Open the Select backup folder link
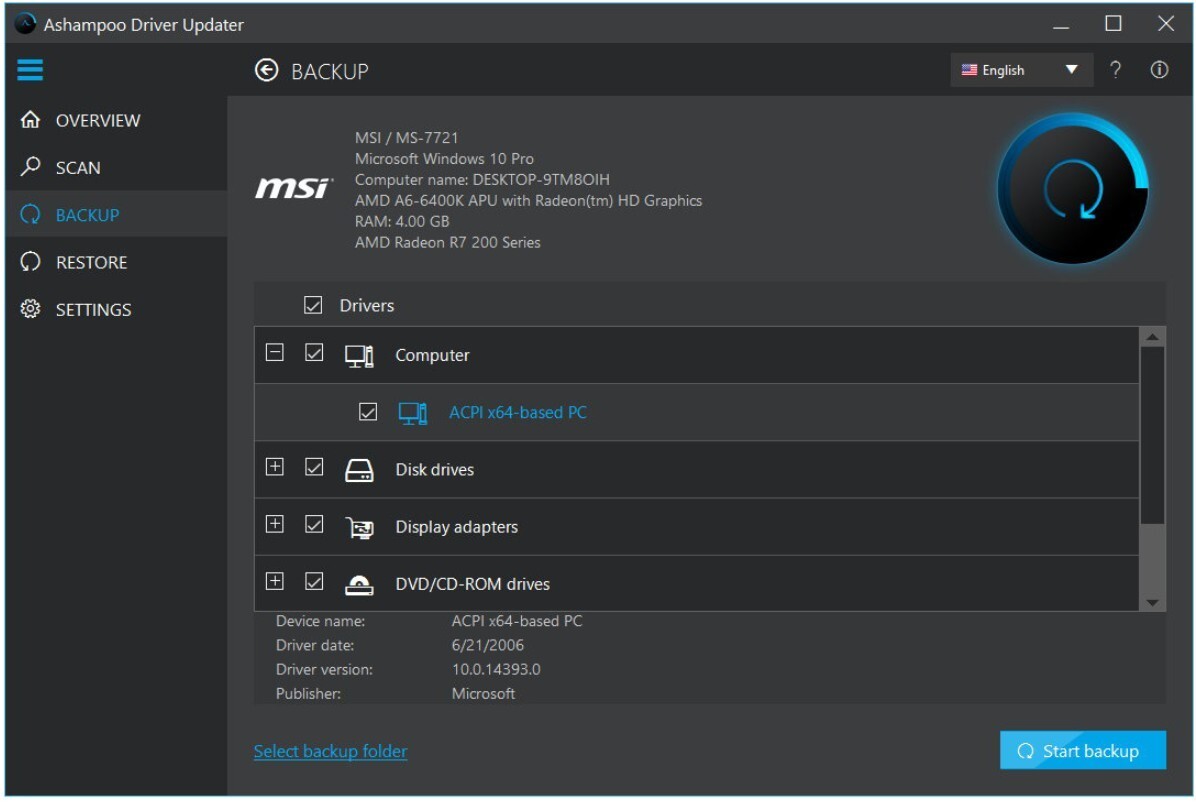 pyautogui.click(x=330, y=751)
